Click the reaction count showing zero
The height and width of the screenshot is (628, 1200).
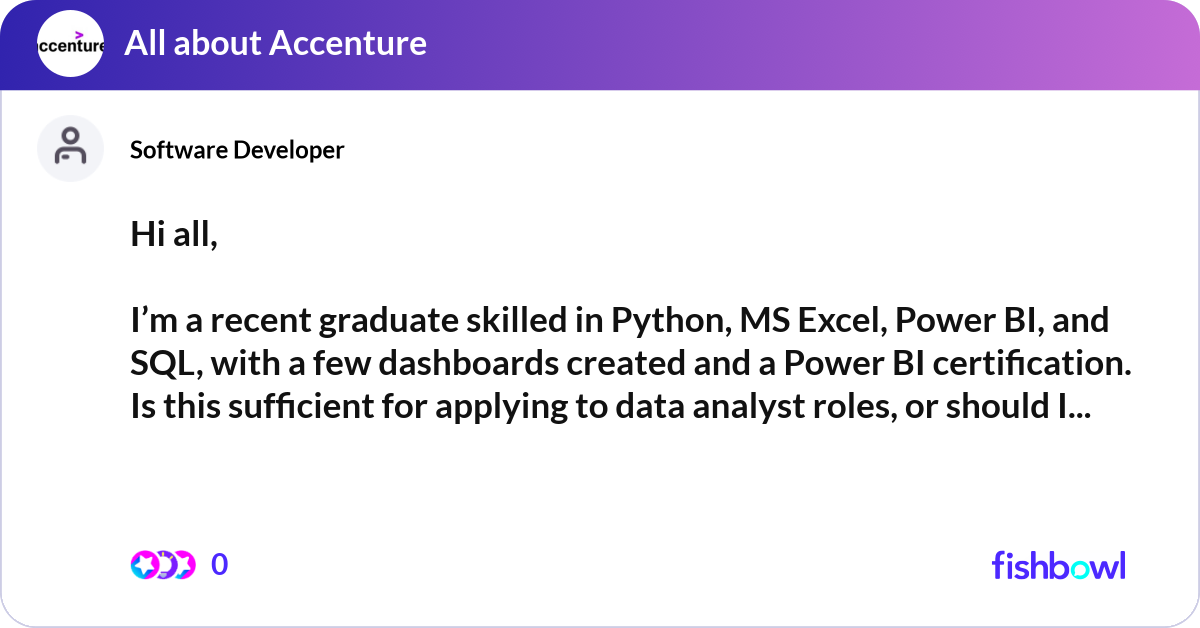click(x=220, y=564)
